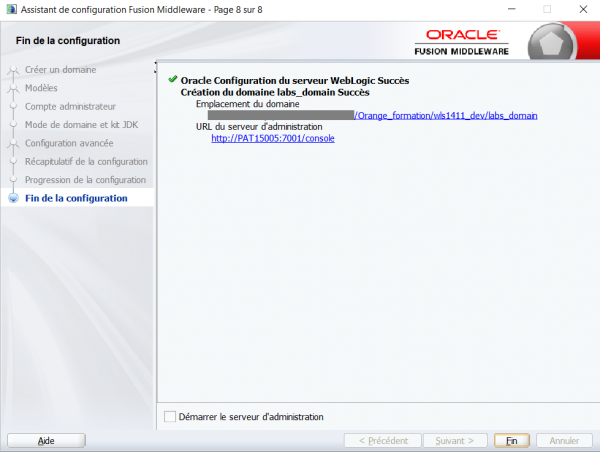
Task: Click the 'Emplacement du domaine' label
Action: pyautogui.click(x=248, y=104)
